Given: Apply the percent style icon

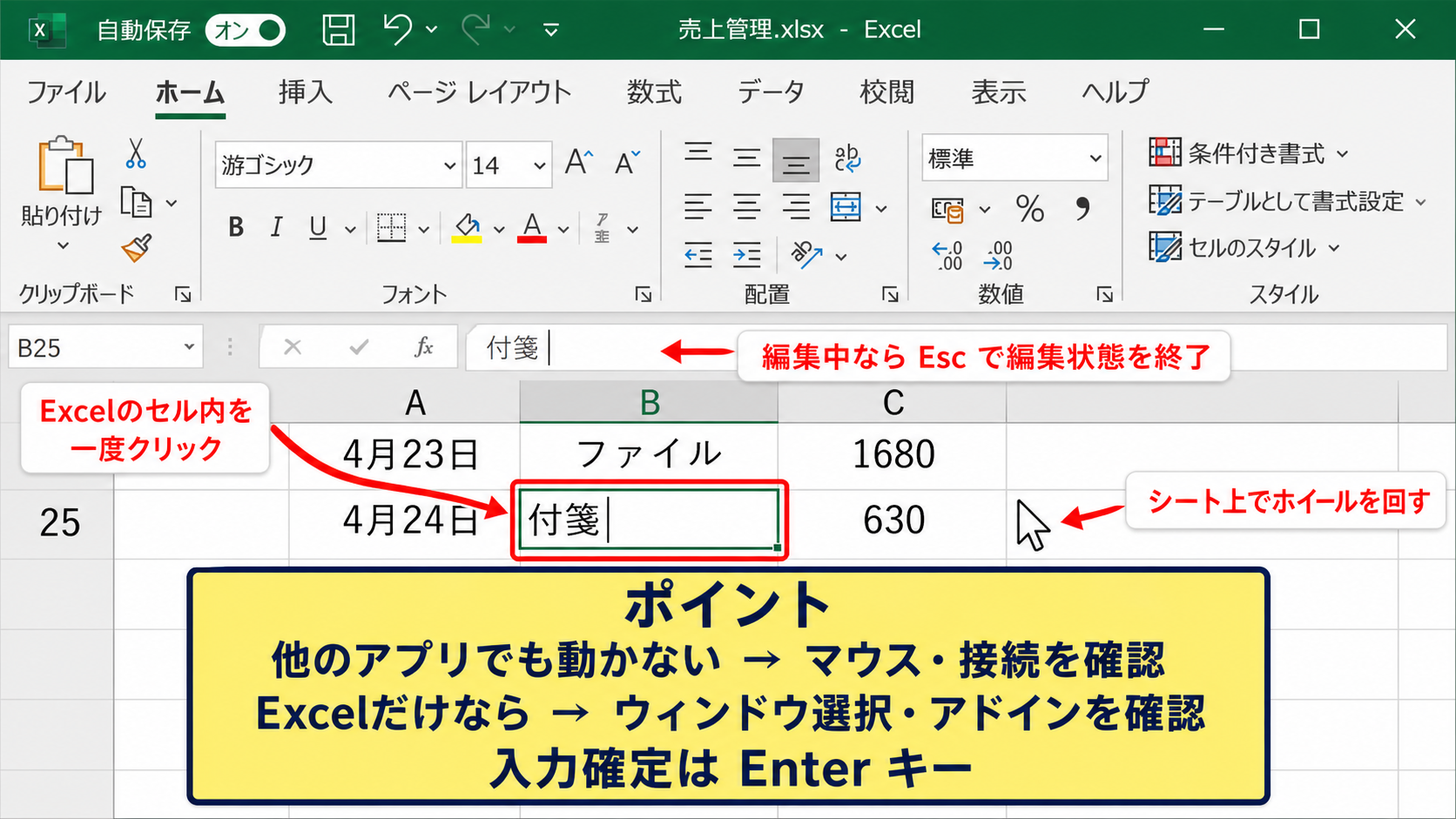Looking at the screenshot, I should [1029, 209].
